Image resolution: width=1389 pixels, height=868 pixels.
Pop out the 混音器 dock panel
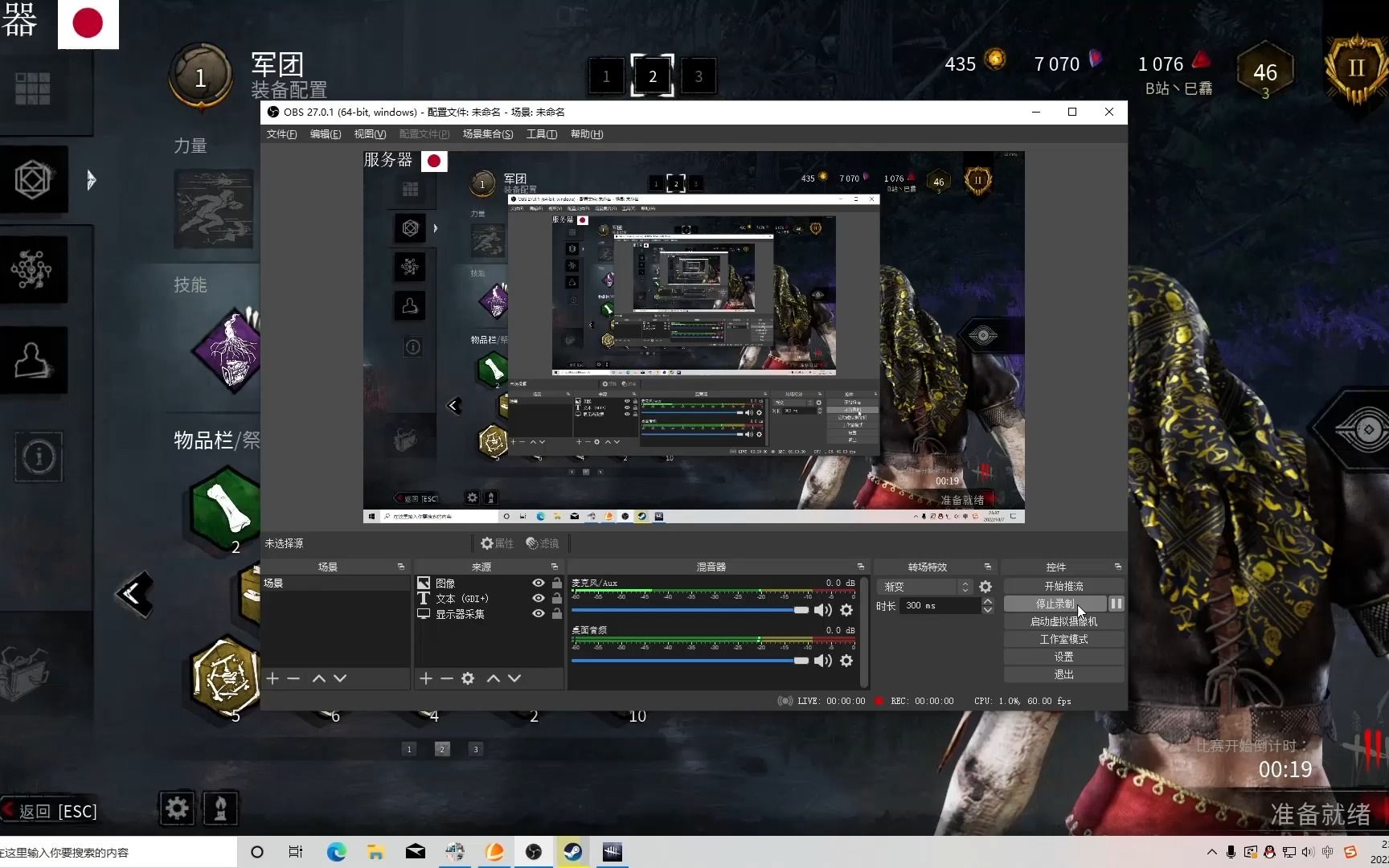[x=860, y=567]
